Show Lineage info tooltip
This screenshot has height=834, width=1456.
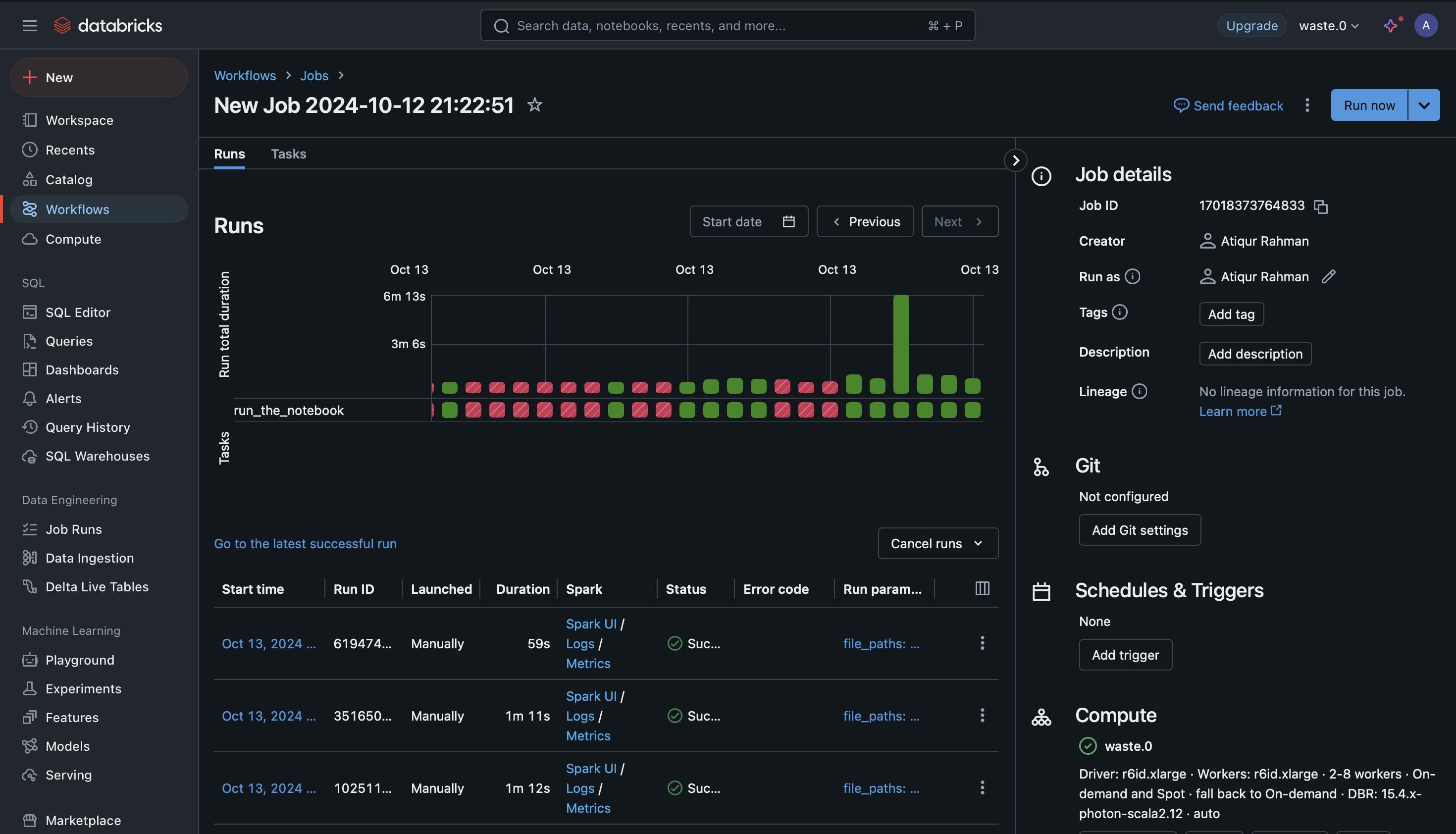point(1139,392)
